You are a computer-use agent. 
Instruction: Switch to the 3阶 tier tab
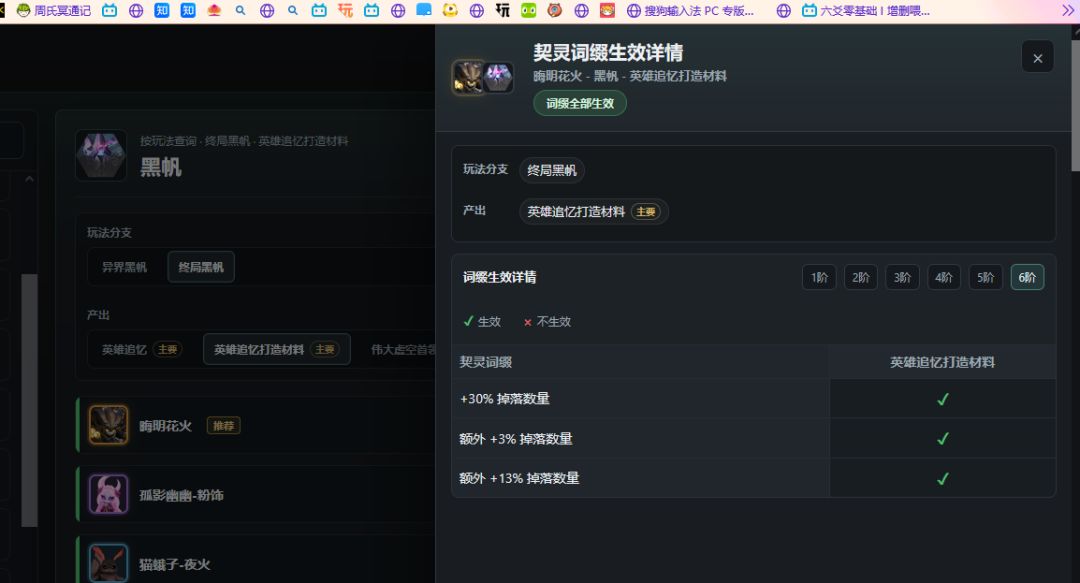902,277
